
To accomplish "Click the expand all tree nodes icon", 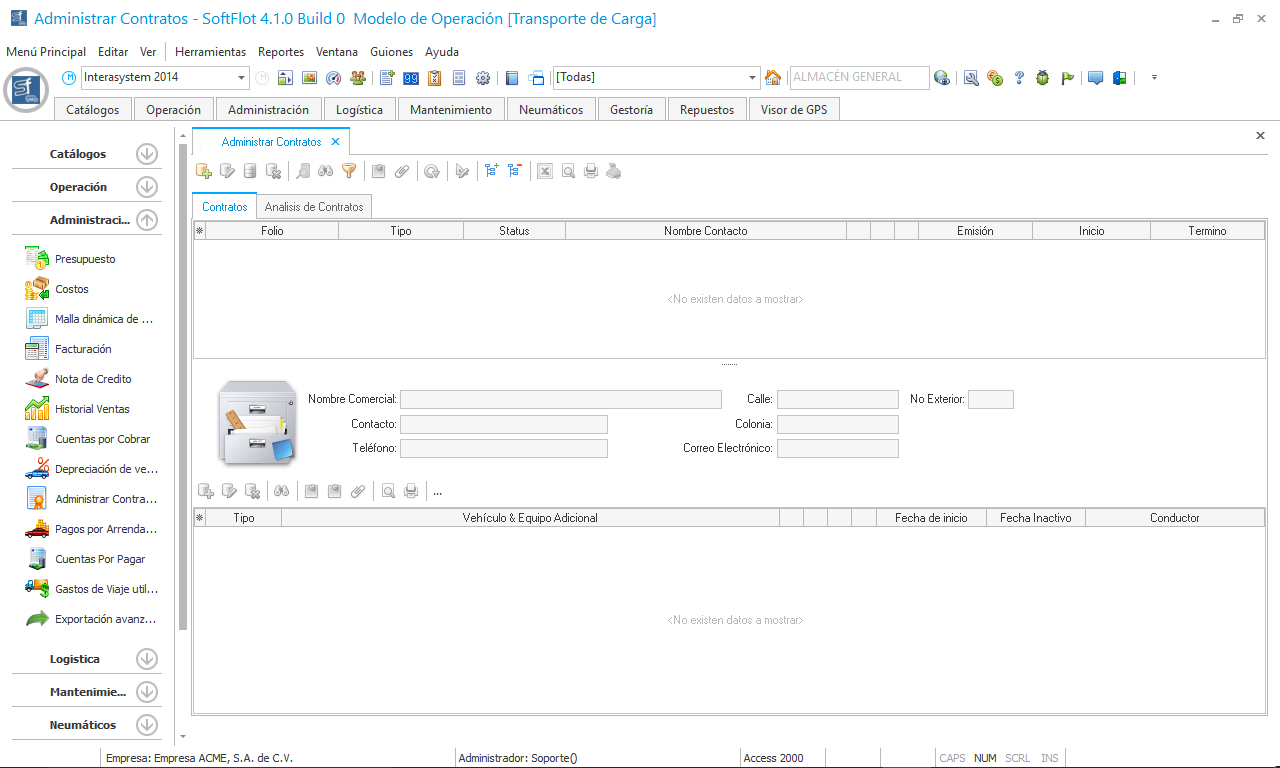I will pos(491,171).
